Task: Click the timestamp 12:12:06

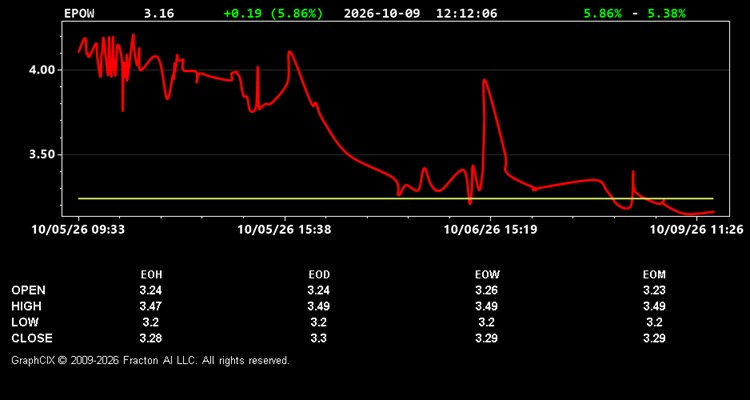Action: (466, 13)
